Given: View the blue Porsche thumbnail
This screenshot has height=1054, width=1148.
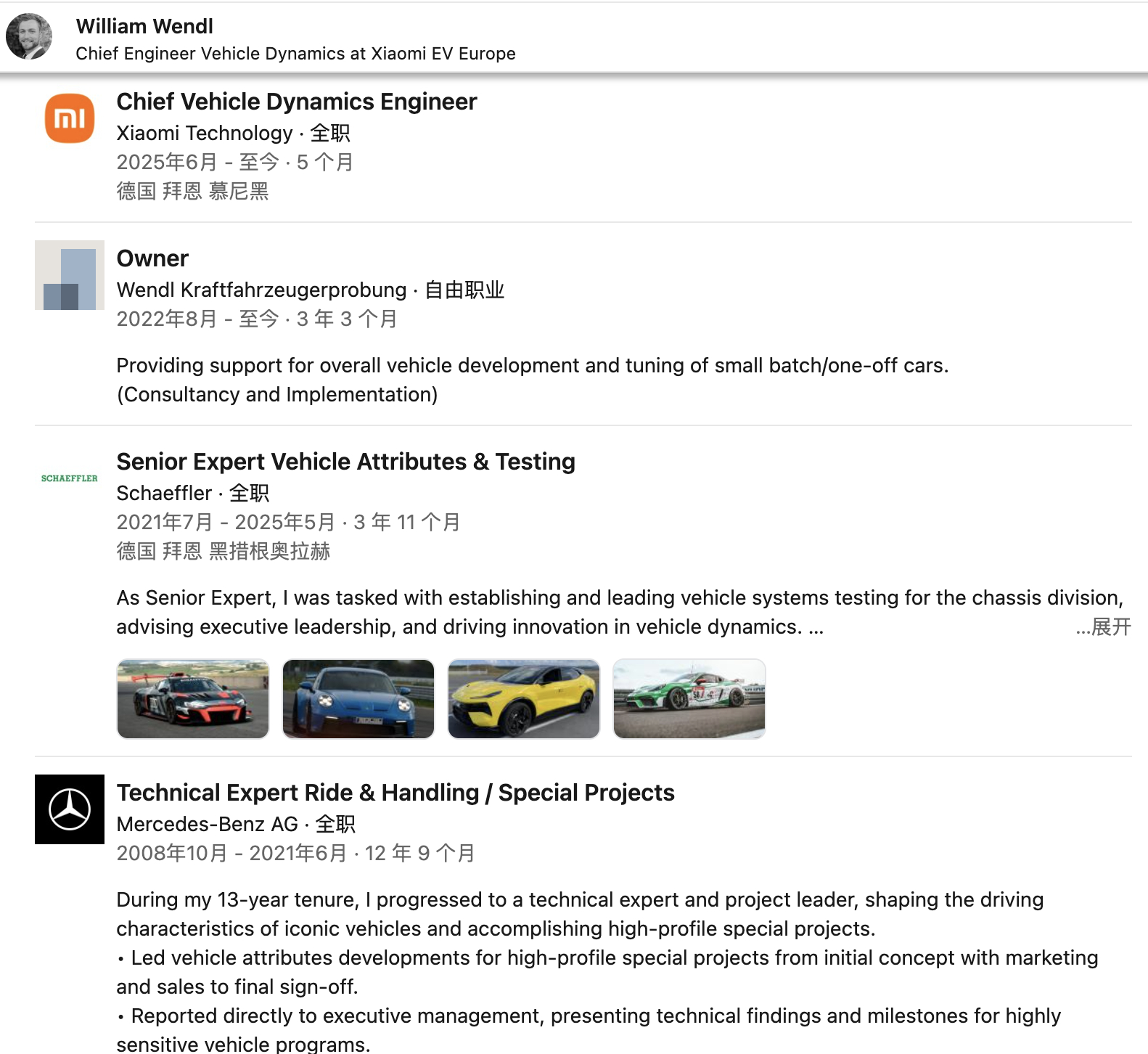Looking at the screenshot, I should point(358,699).
